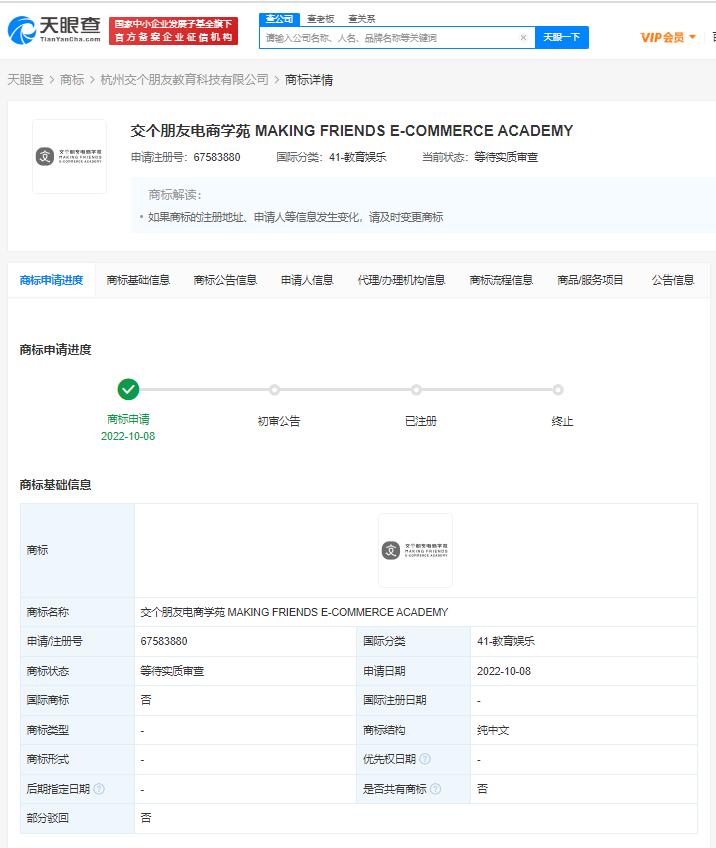
Task: Click the 等待实质审查 value in 商标状态 row
Action: [x=172, y=671]
